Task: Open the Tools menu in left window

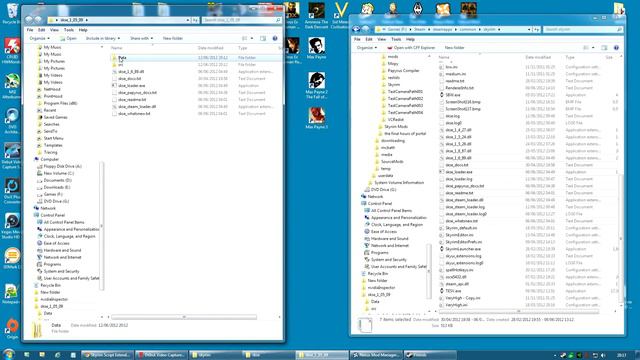Action: (x=69, y=30)
